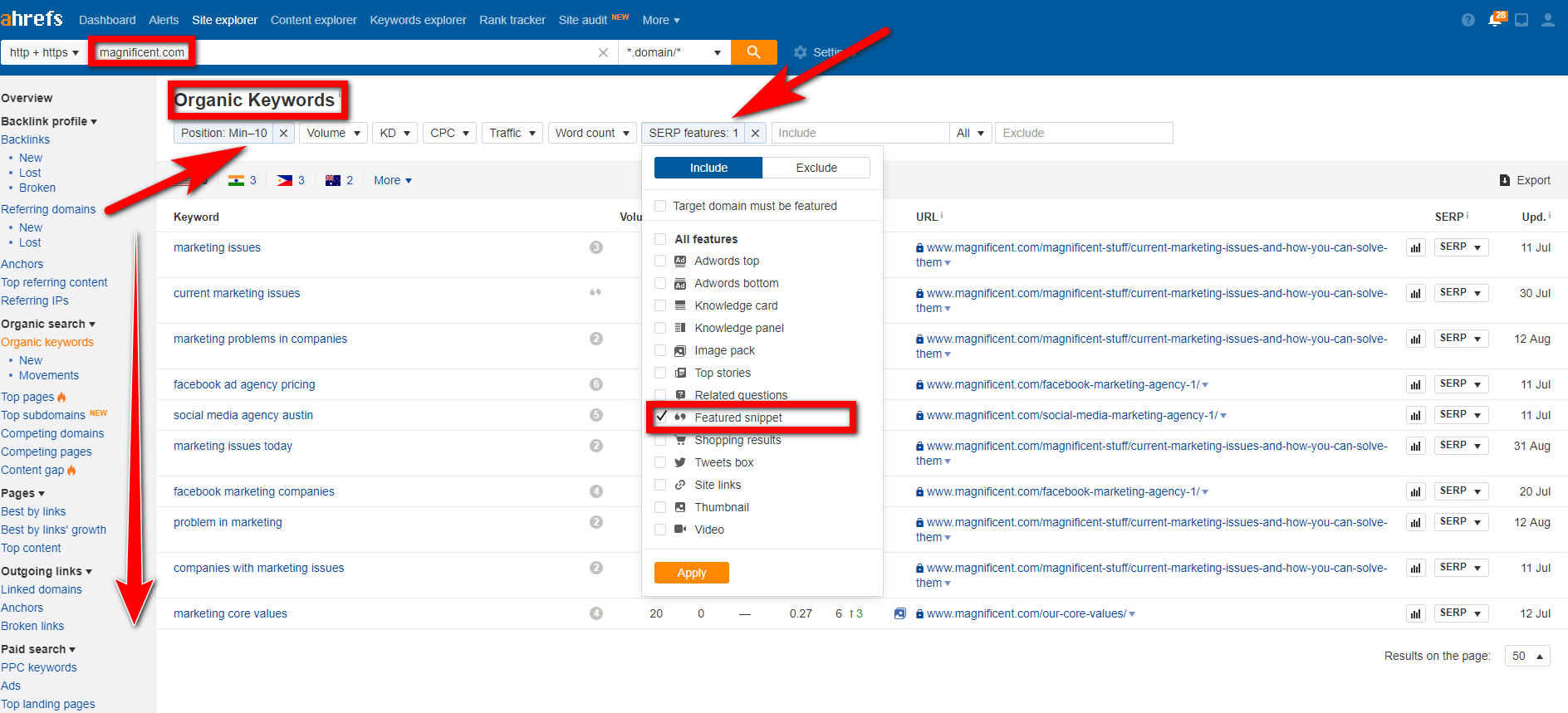Clear the domain input with X icon

(x=603, y=52)
